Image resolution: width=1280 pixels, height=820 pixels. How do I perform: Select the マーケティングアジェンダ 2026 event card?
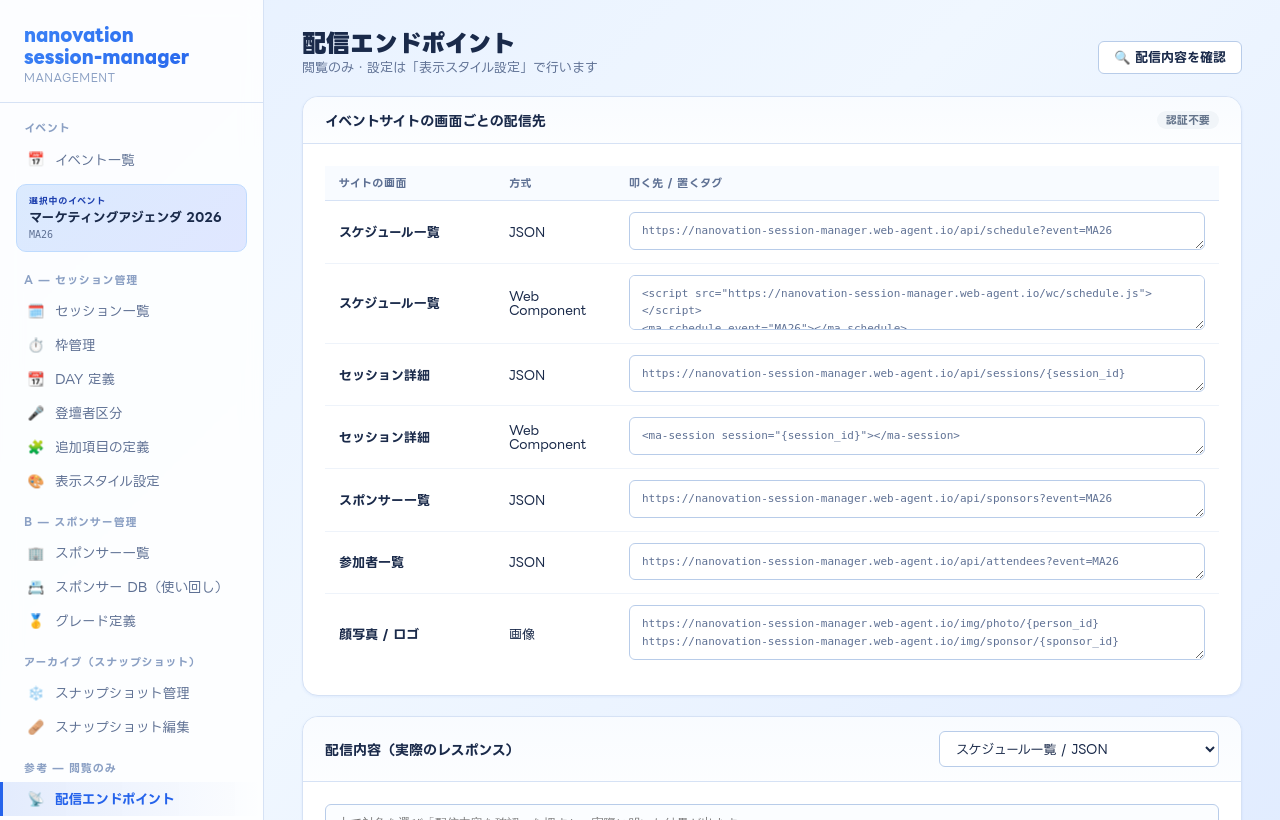(x=131, y=218)
